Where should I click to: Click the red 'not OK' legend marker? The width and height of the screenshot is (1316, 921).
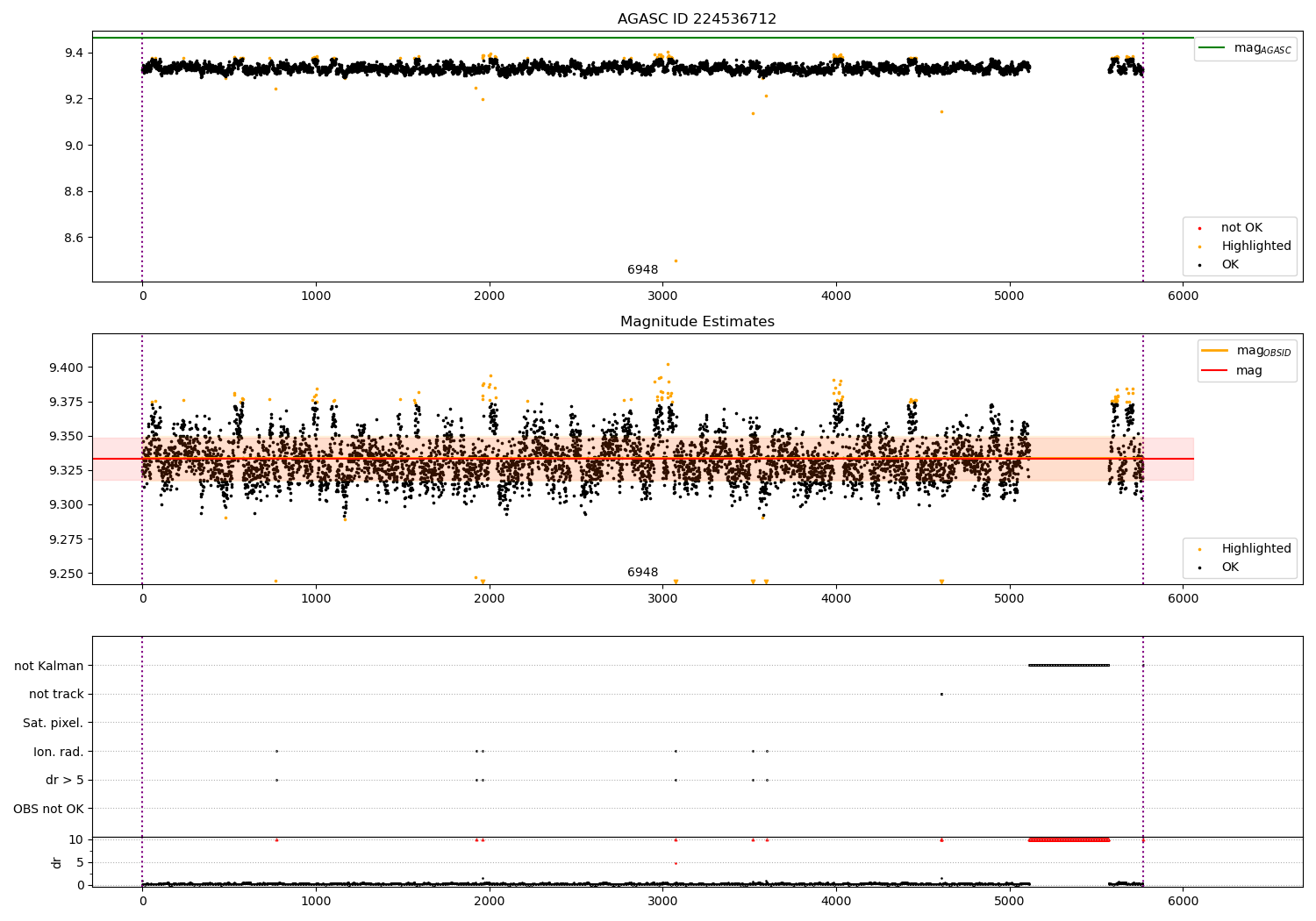1199,228
